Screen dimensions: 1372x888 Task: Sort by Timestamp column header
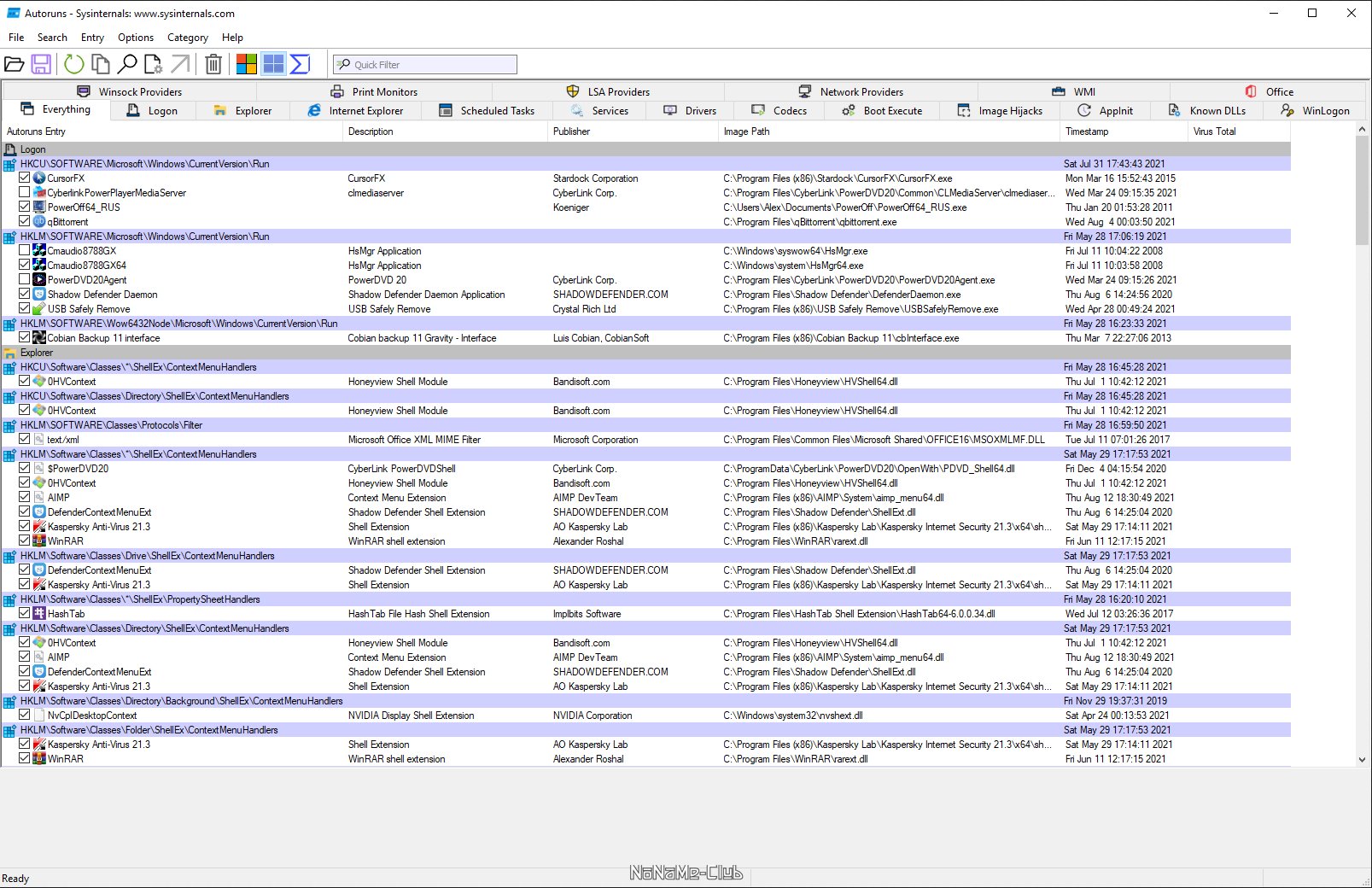[1124, 131]
